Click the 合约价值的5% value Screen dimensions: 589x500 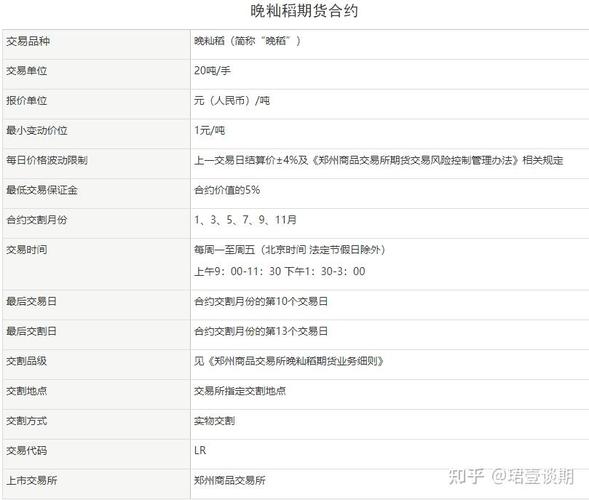point(227,190)
